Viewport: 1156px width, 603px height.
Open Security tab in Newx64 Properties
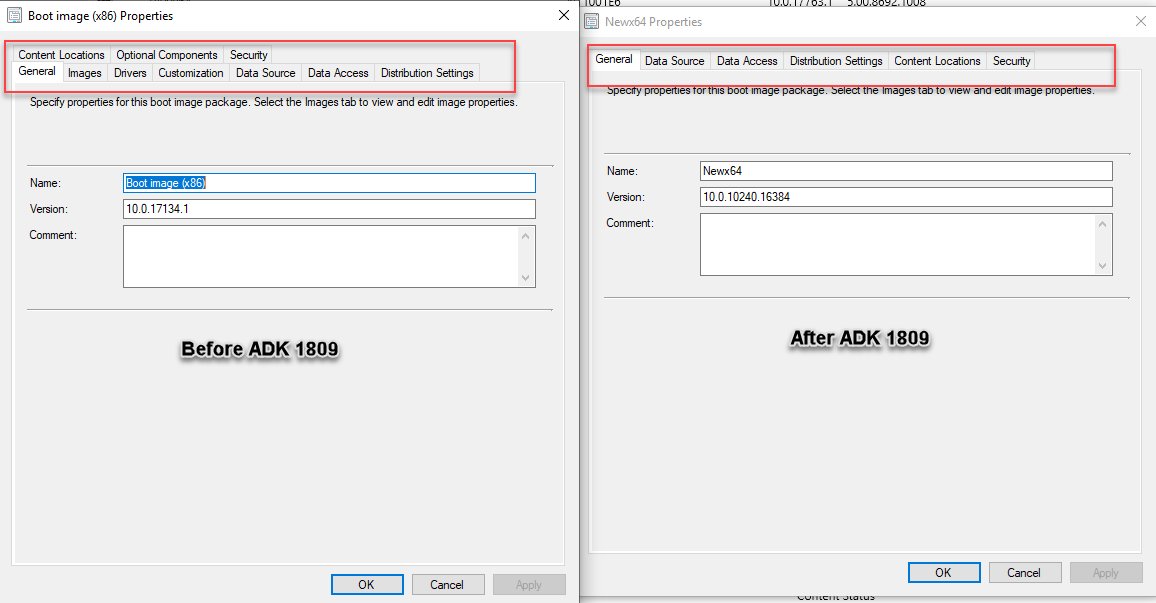(x=1012, y=61)
